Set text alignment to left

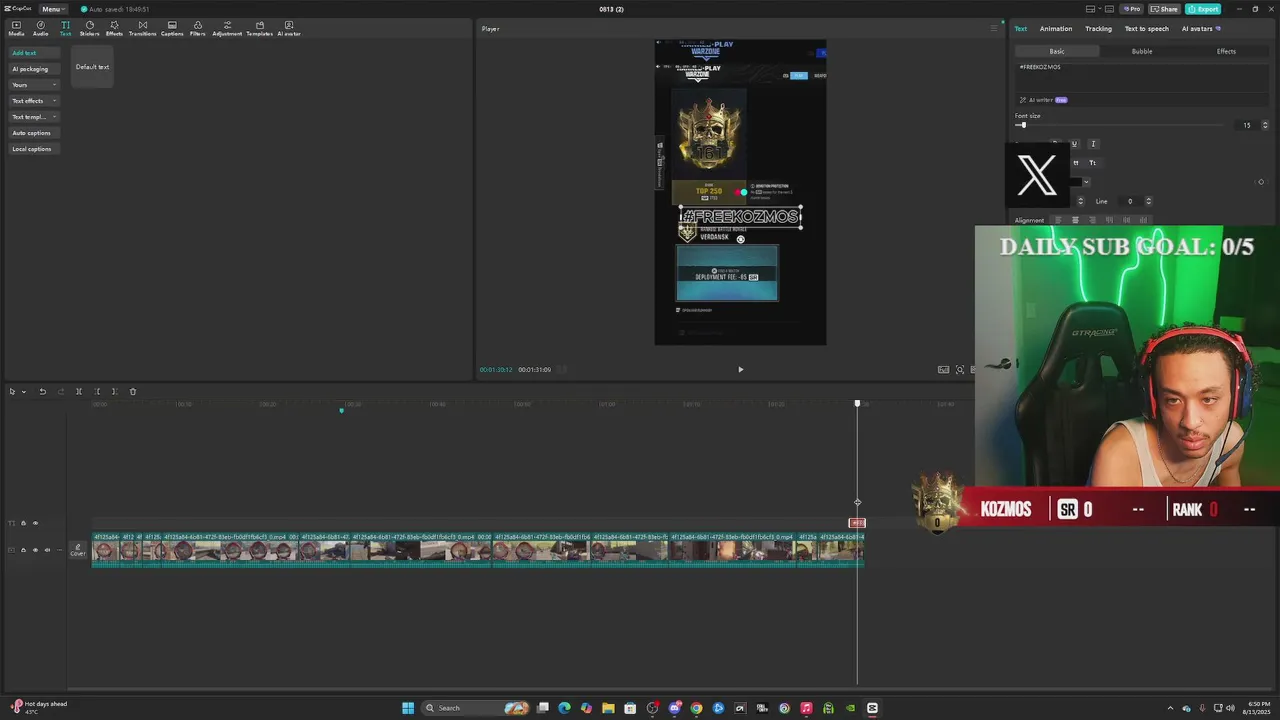[x=1058, y=220]
